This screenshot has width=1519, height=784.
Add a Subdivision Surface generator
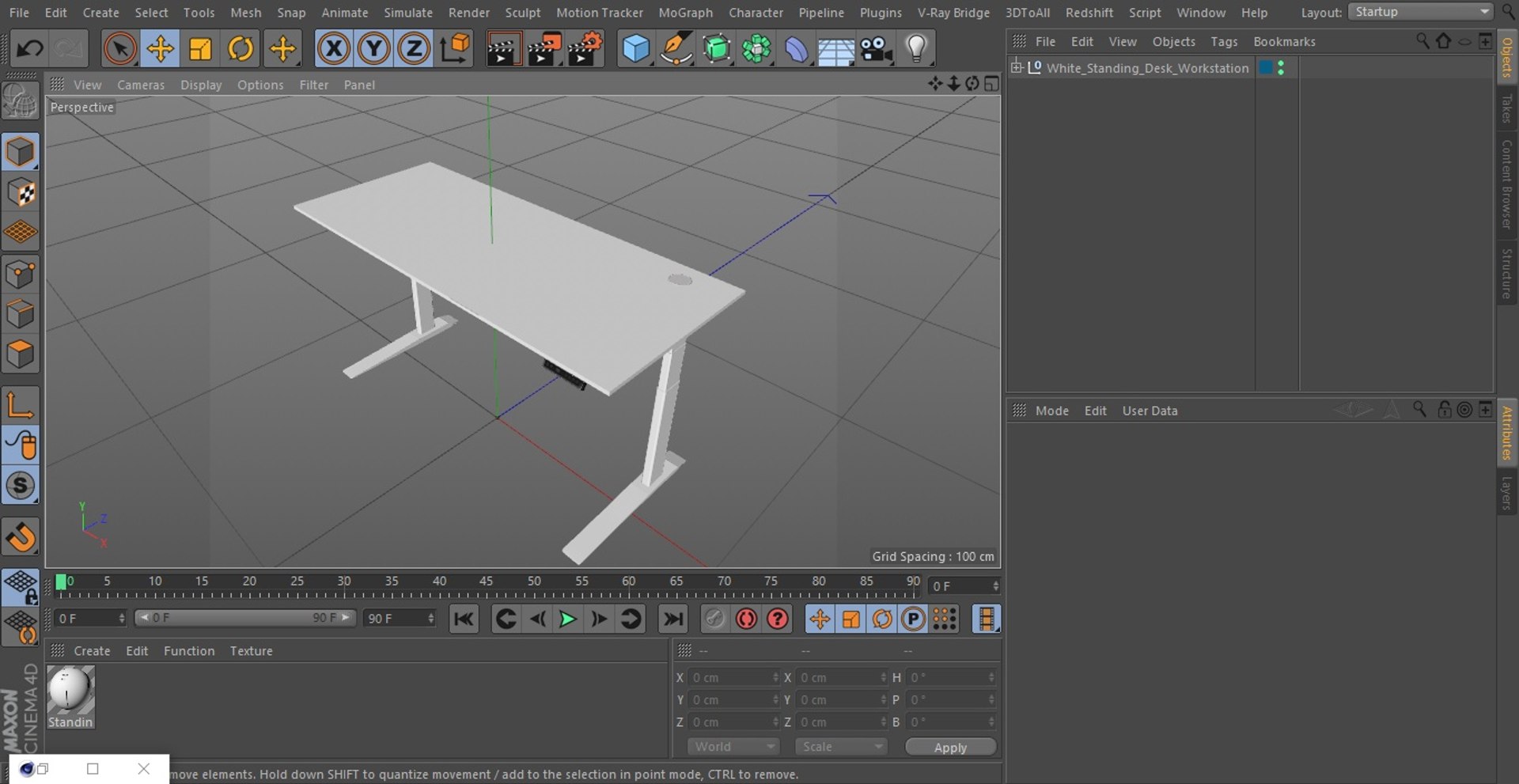click(x=717, y=49)
